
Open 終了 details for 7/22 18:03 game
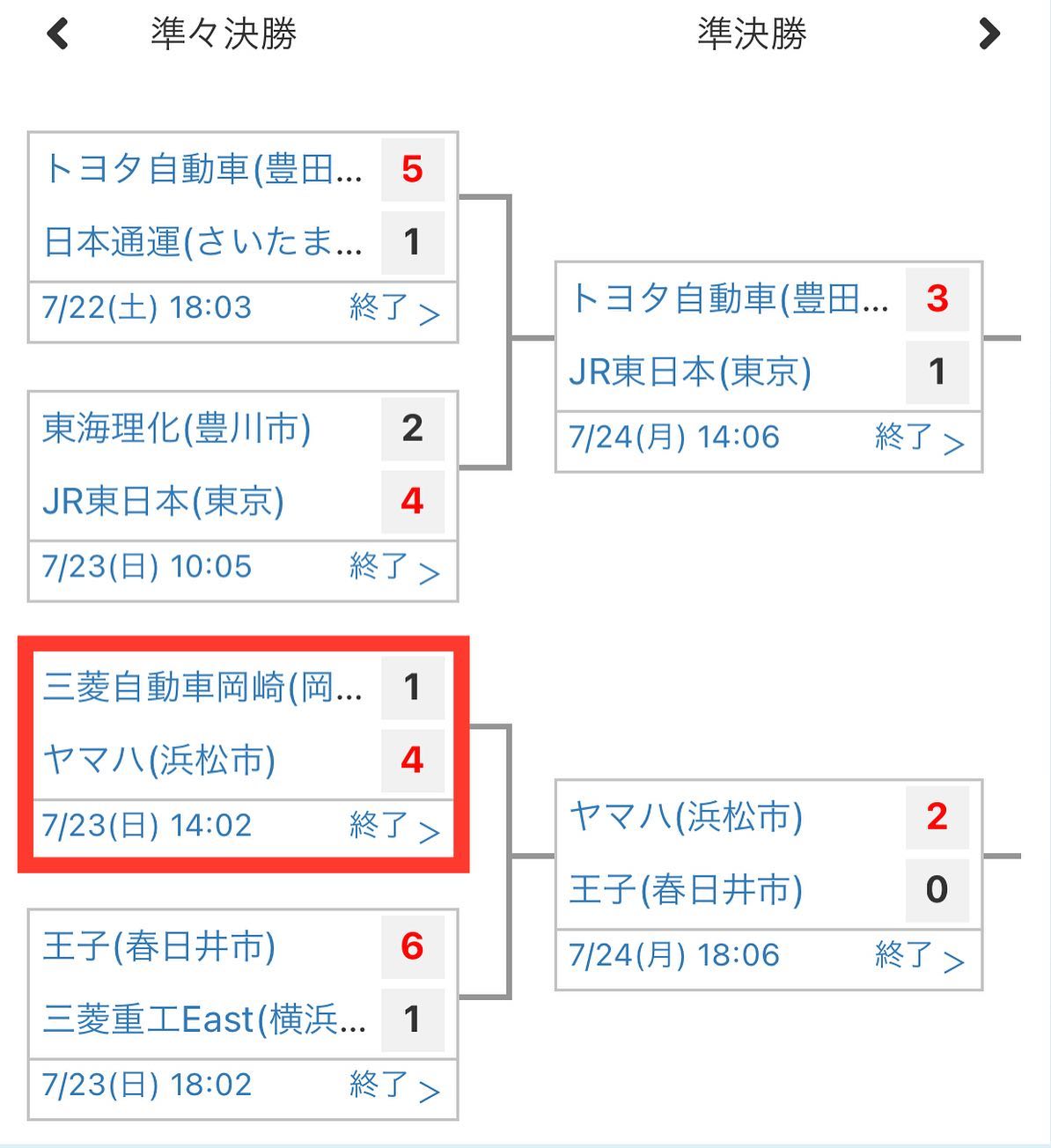pos(393,309)
